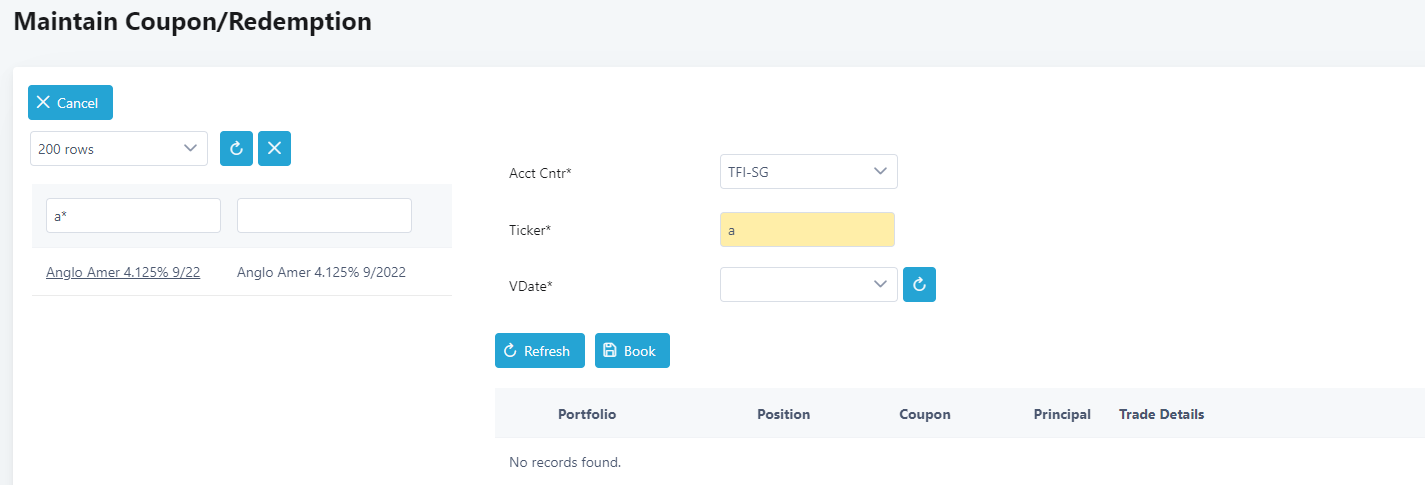Click the refresh icon beside the rows dropdown
The height and width of the screenshot is (485, 1425).
coord(236,148)
